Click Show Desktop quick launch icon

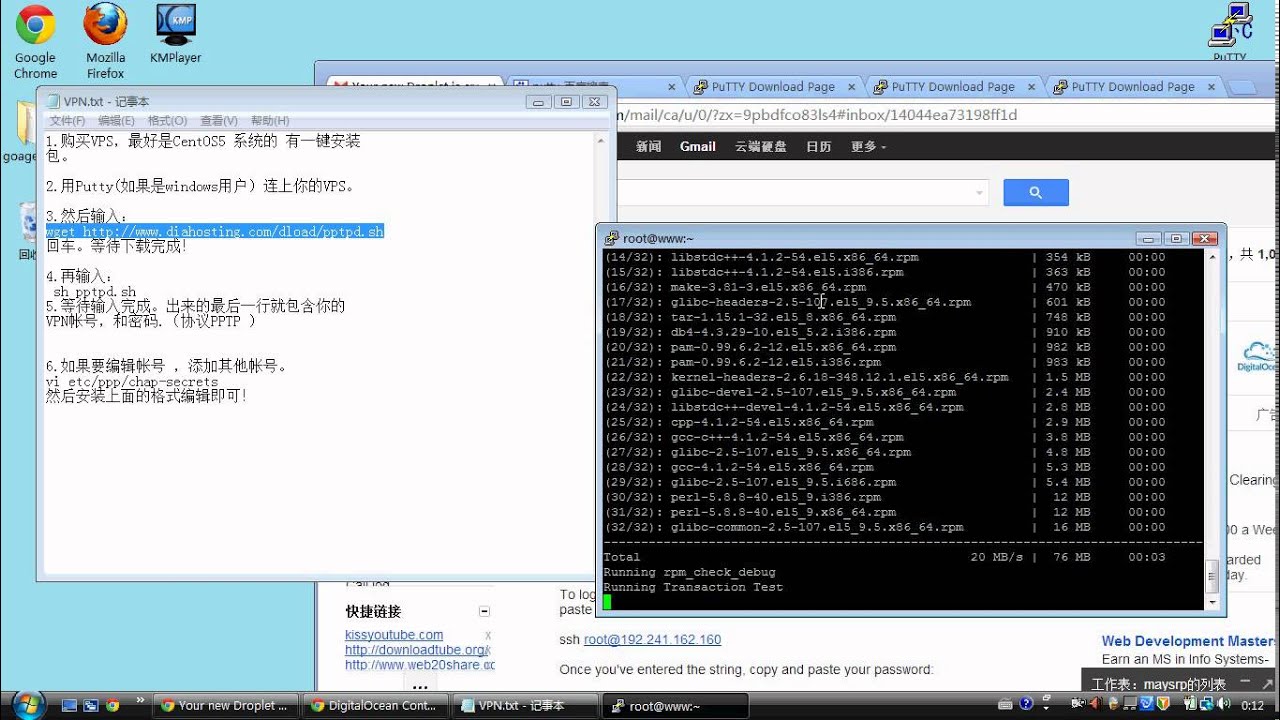[69, 705]
